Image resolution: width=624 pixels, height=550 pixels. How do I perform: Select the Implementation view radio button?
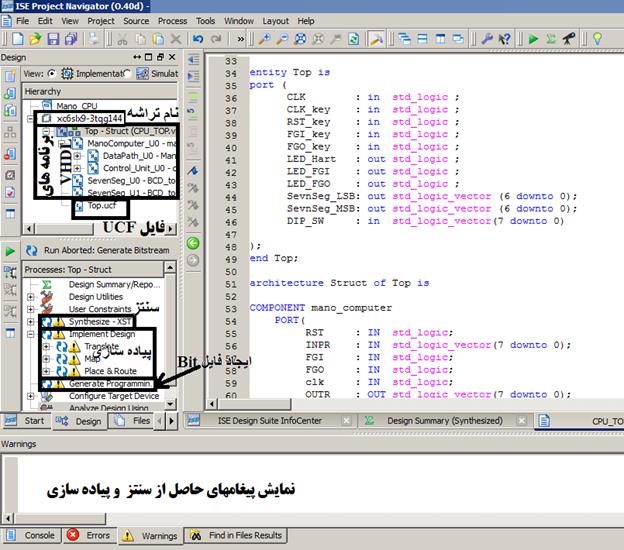coord(52,74)
